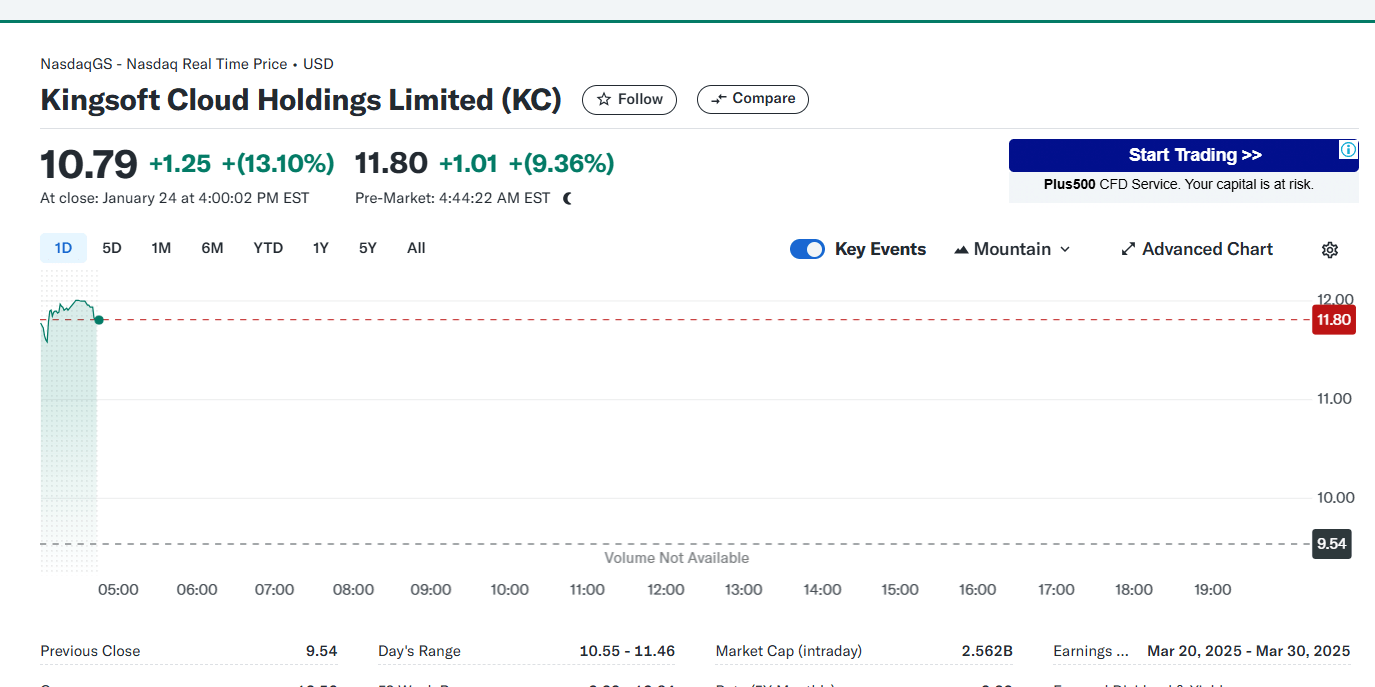Select the 1D range tab
The image size is (1375, 687).
pos(63,248)
